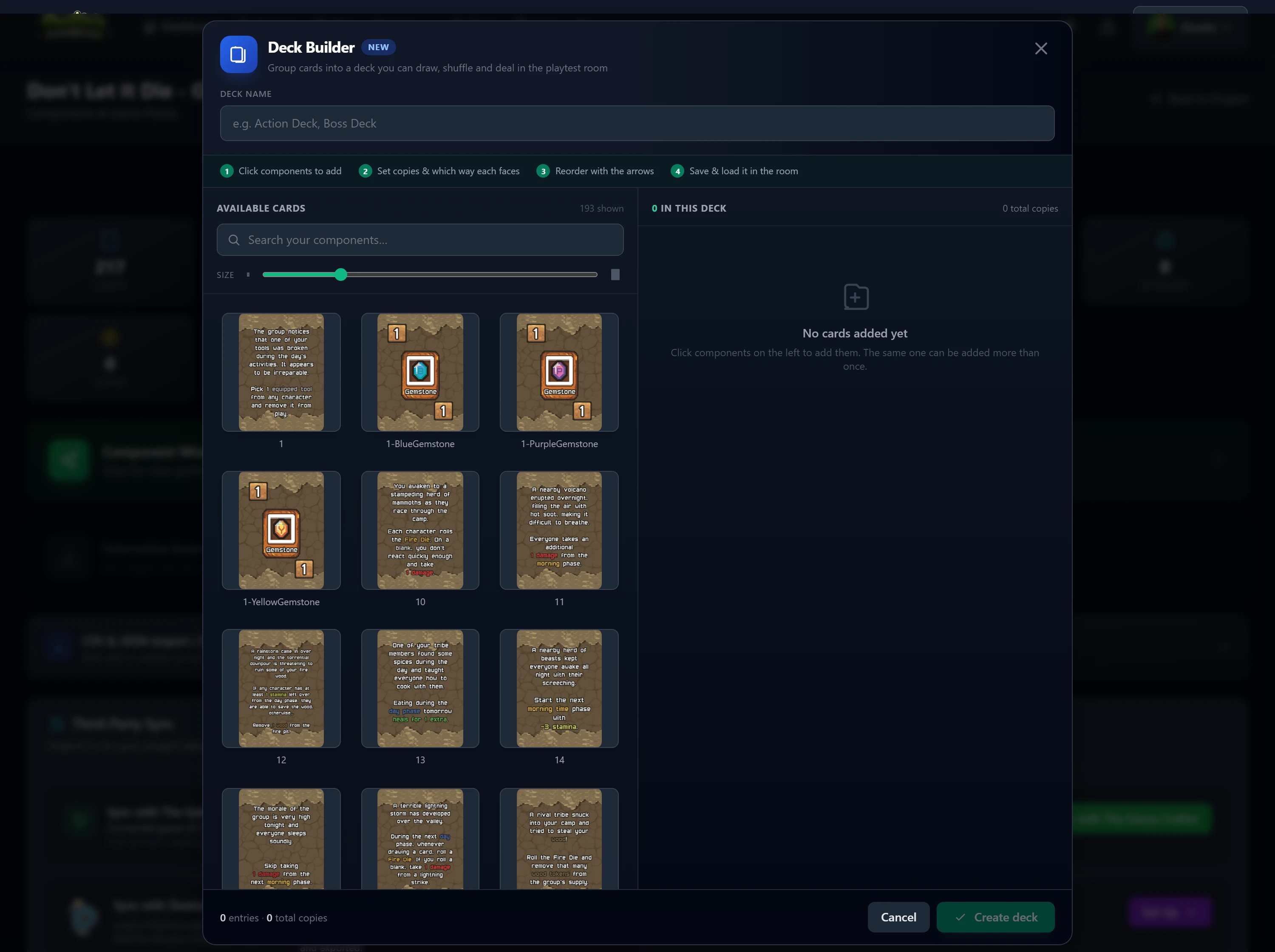Click the Cancel button
Image resolution: width=1275 pixels, height=952 pixels.
[x=898, y=917]
